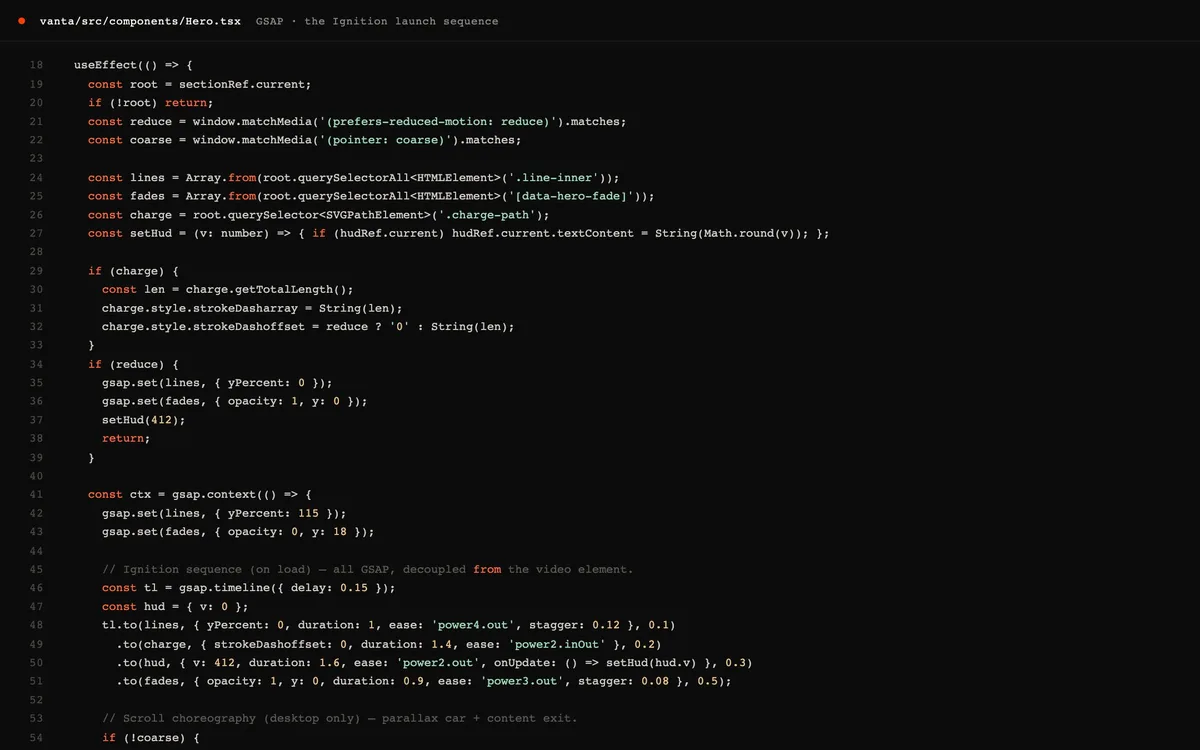The width and height of the screenshot is (1200, 750).
Task: Click the "const fades = Array.from" line
Action: pyautogui.click(x=371, y=196)
